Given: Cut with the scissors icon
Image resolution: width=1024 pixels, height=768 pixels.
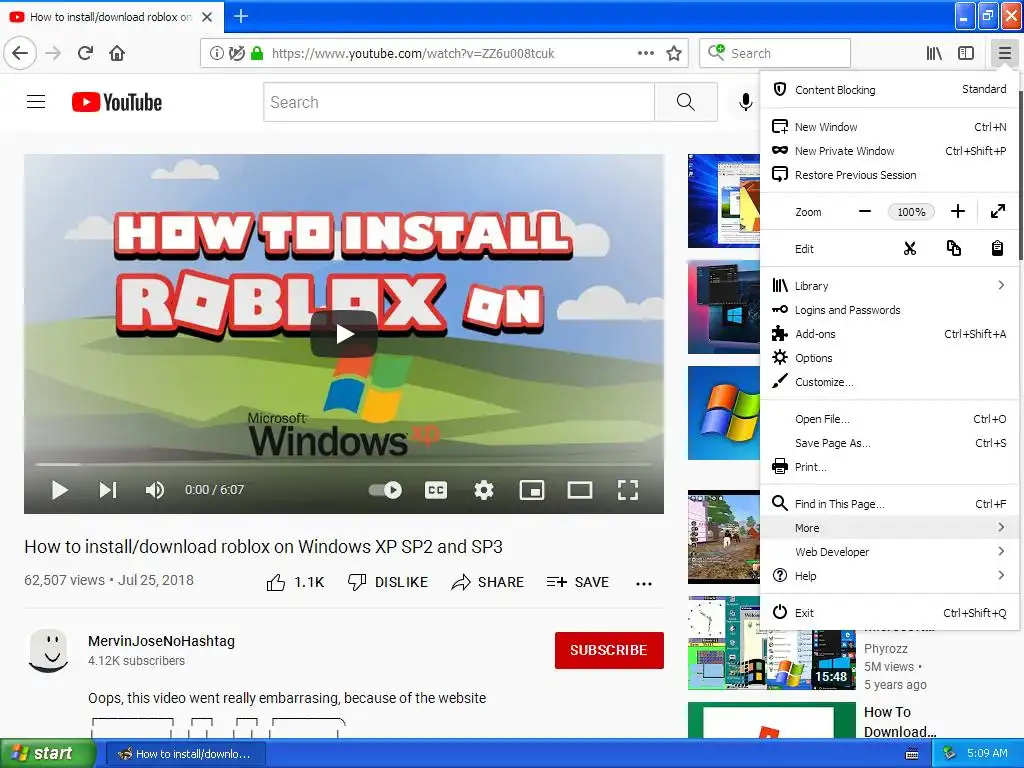Looking at the screenshot, I should 910,249.
